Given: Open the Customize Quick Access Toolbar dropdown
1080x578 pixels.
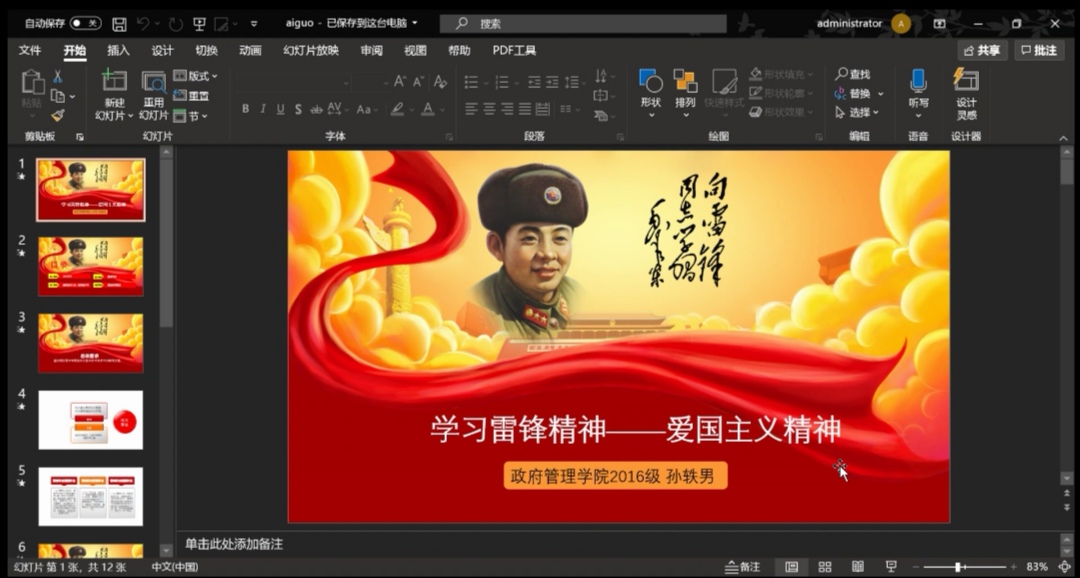Looking at the screenshot, I should 253,24.
